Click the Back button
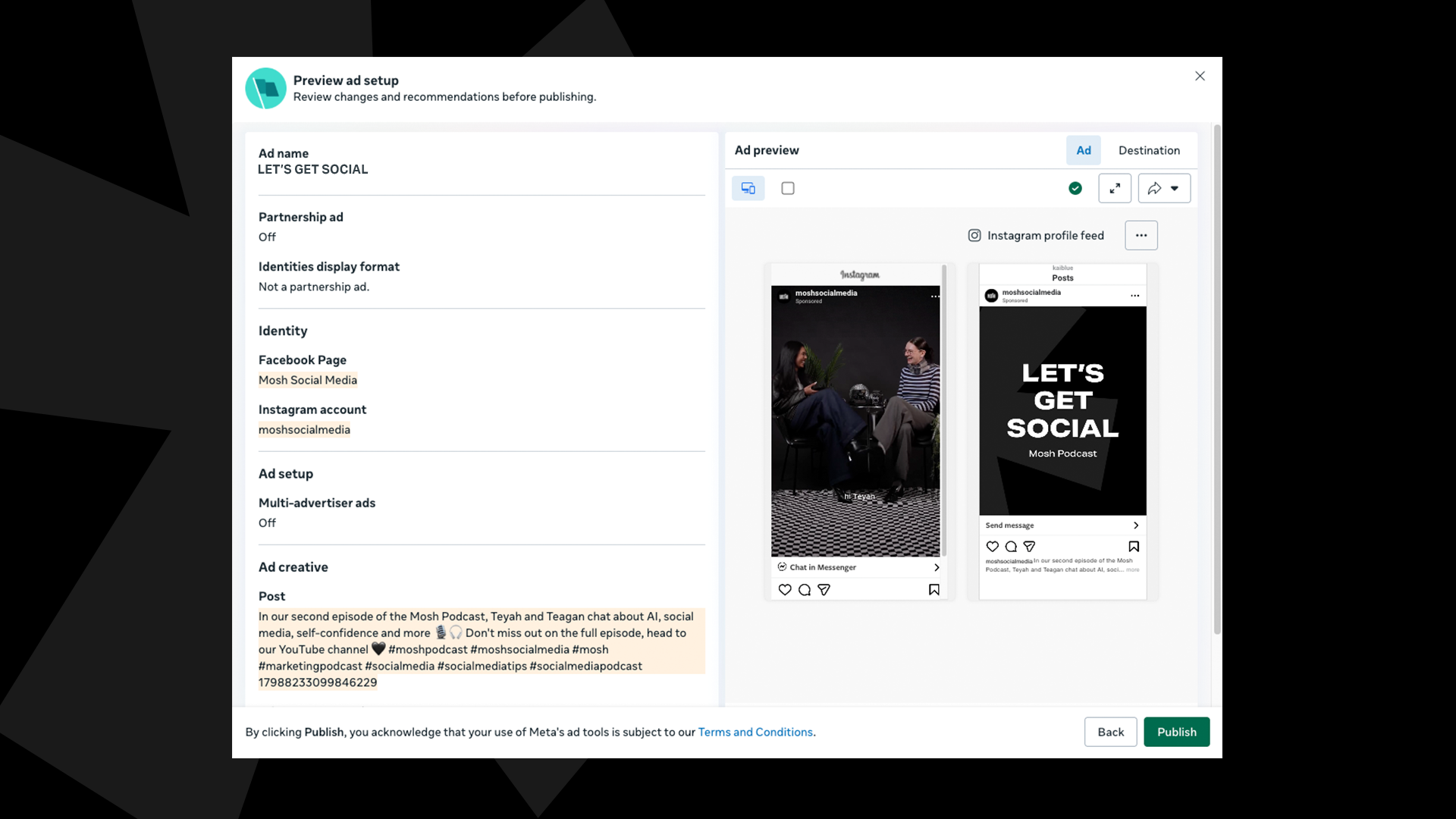 coord(1110,732)
